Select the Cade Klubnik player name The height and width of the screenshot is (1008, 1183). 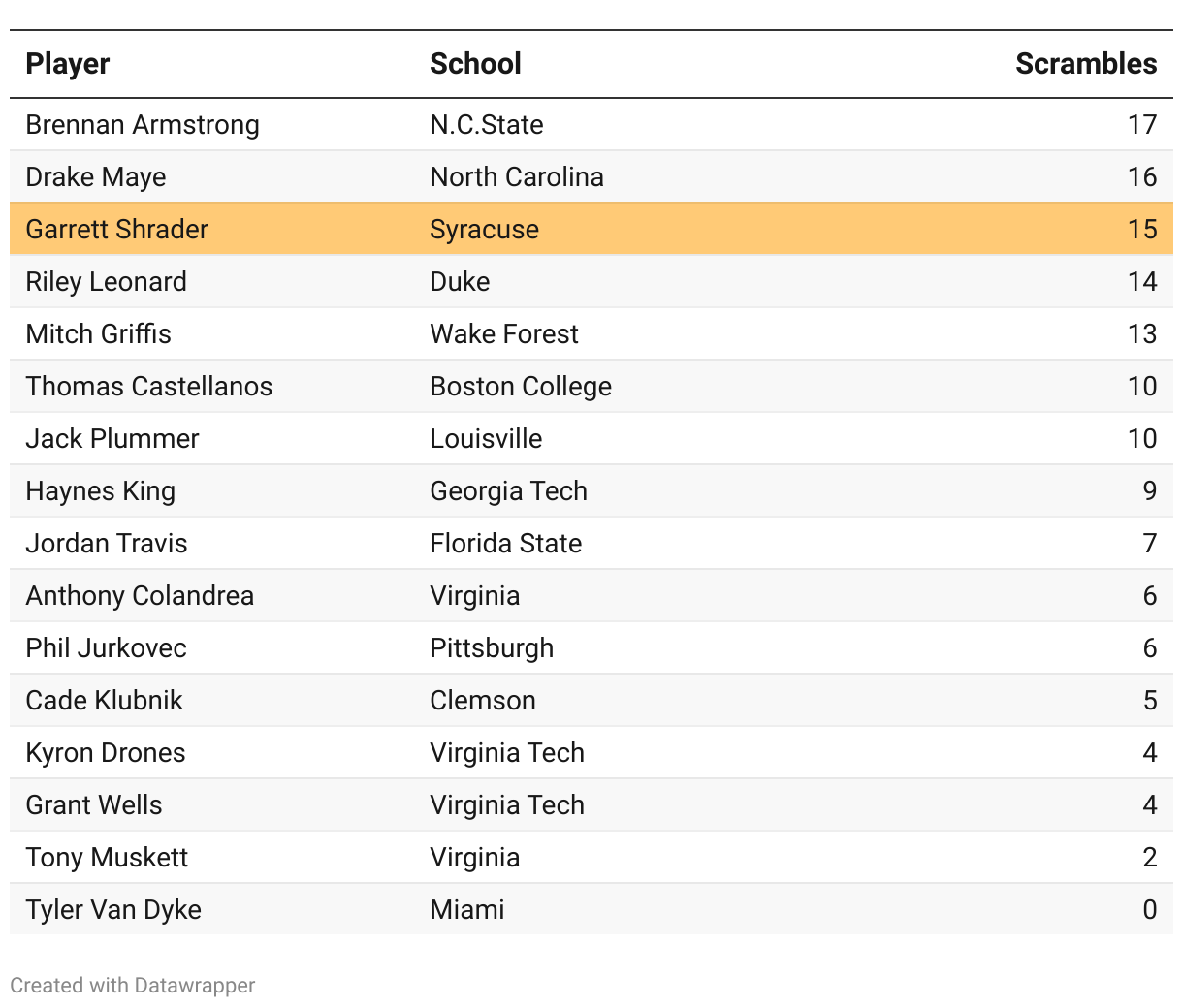coord(105,701)
